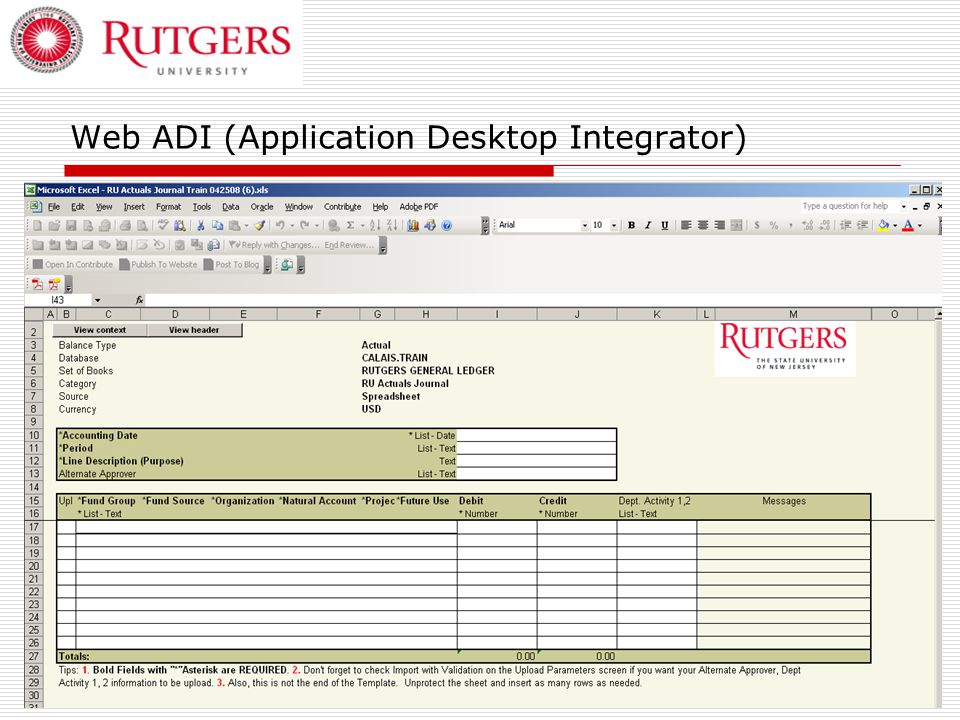Viewport: 960px width, 720px height.
Task: Click the Center alignment icon
Action: [x=703, y=225]
